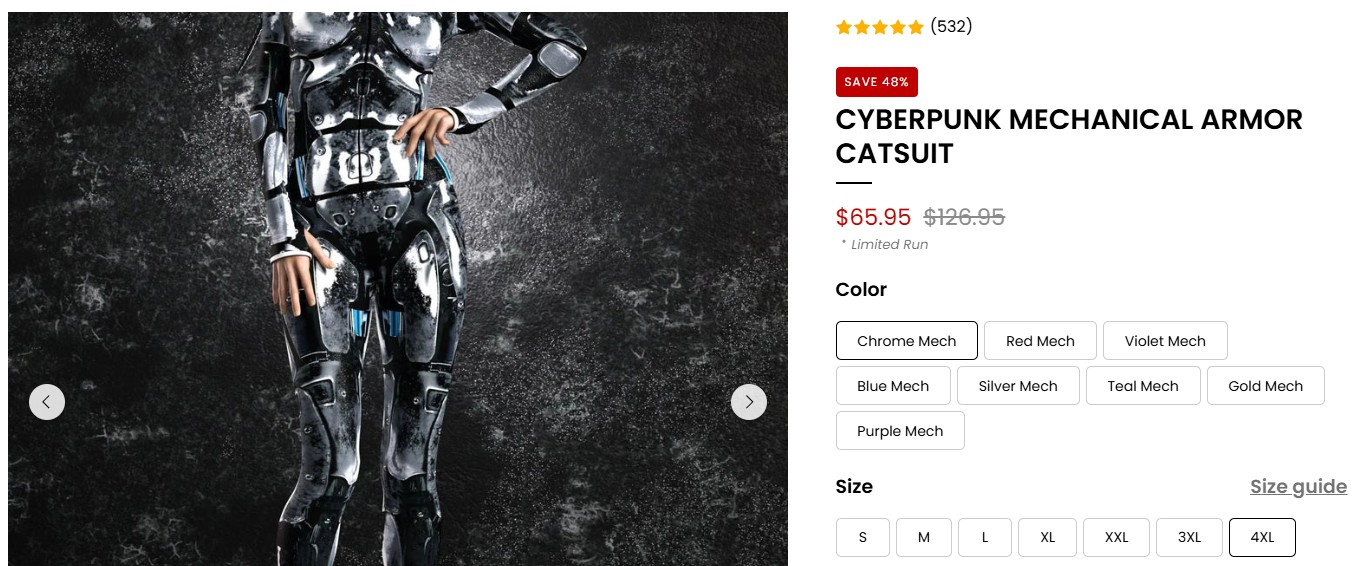This screenshot has width=1359, height=566.
Task: Click the main catsuit product photo
Action: [398, 289]
